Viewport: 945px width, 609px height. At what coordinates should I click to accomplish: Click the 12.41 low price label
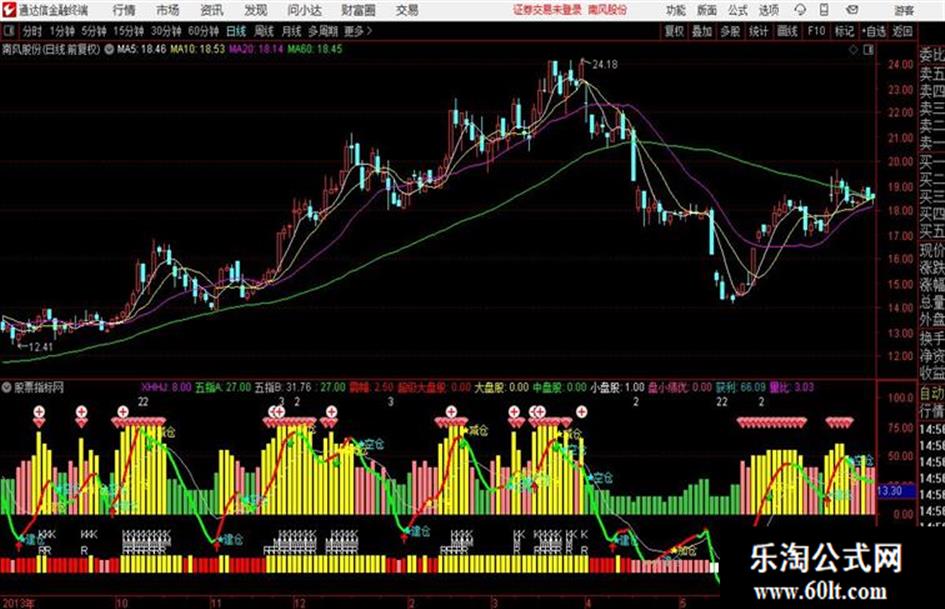[x=40, y=347]
